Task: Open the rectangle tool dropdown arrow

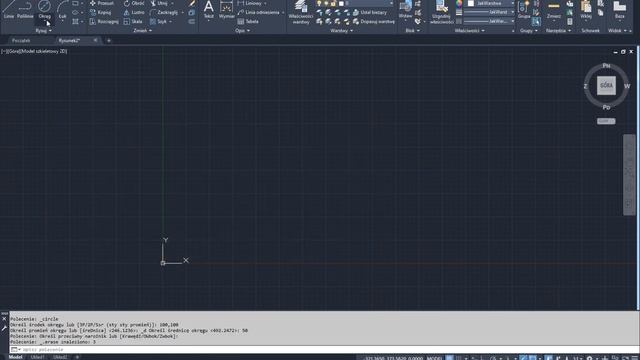Action: (x=82, y=3)
